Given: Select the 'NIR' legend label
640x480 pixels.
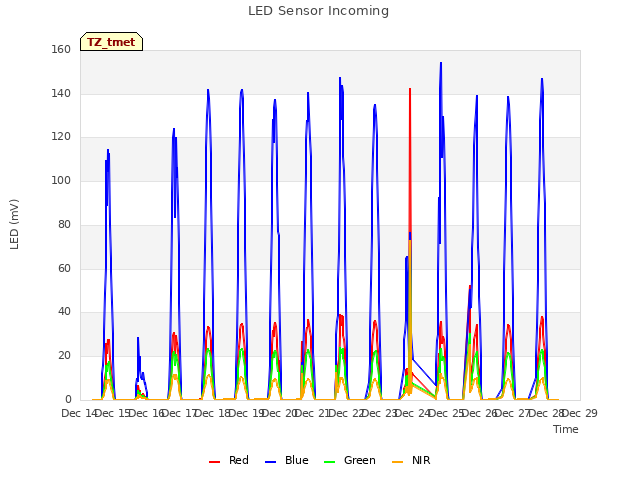Looking at the screenshot, I should coord(421,460).
